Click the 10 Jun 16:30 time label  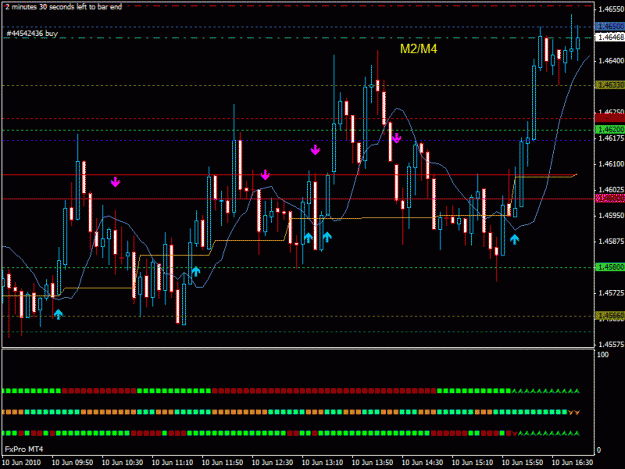click(x=572, y=462)
